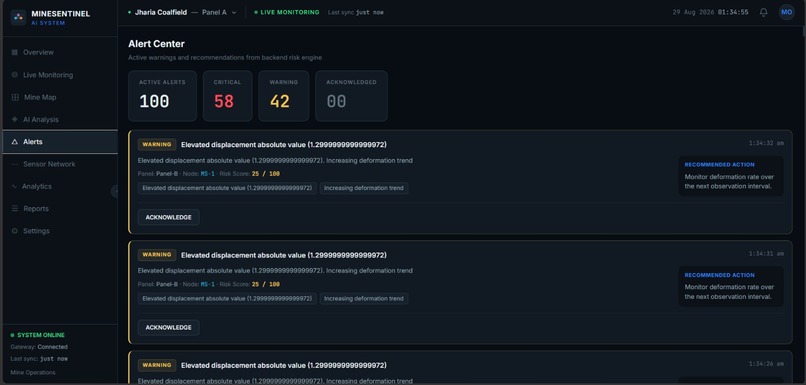This screenshot has width=806, height=385.
Task: Open the Jharia Coalfield Panel A dropdown
Action: click(182, 12)
